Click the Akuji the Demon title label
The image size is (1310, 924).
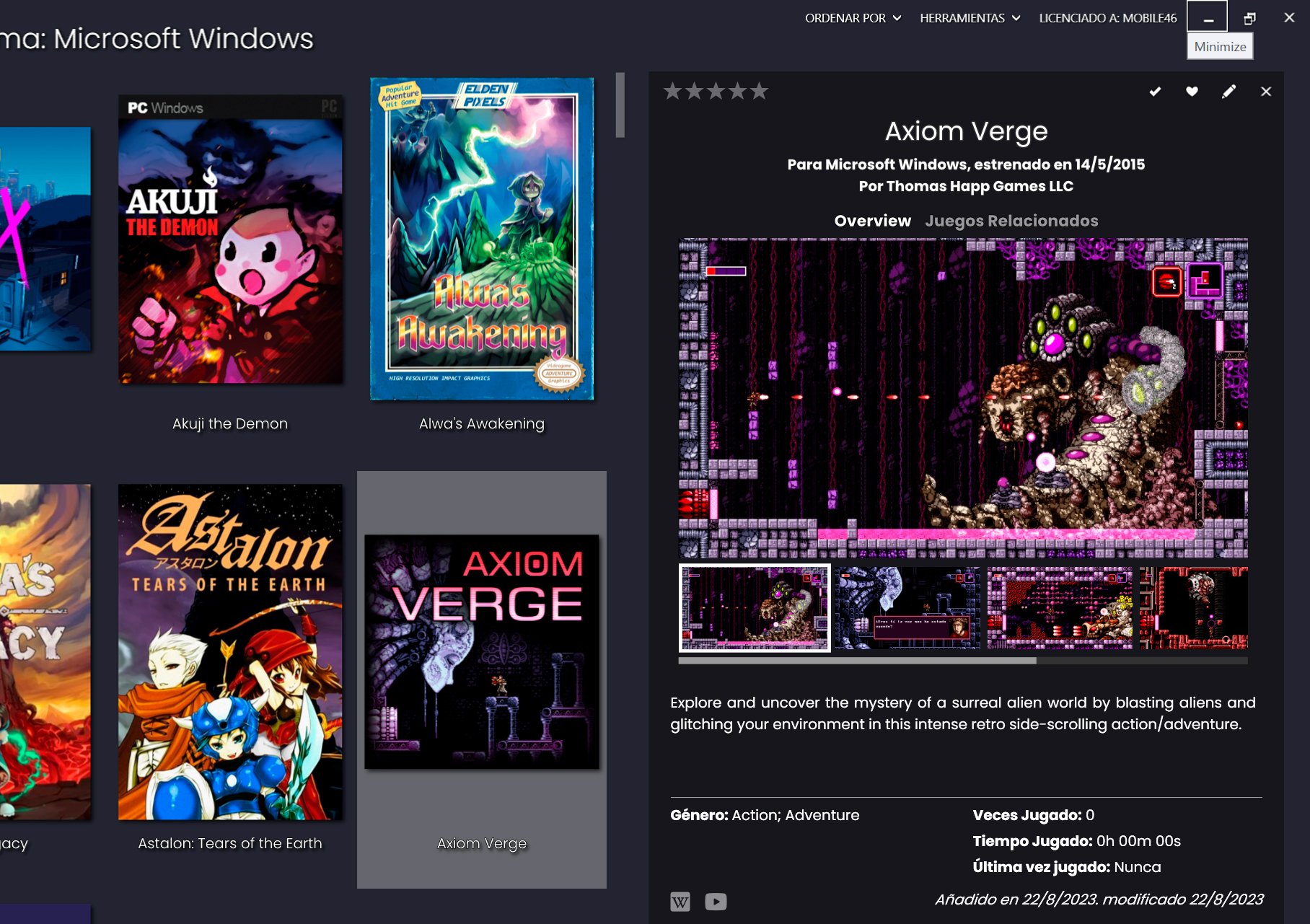pyautogui.click(x=230, y=423)
